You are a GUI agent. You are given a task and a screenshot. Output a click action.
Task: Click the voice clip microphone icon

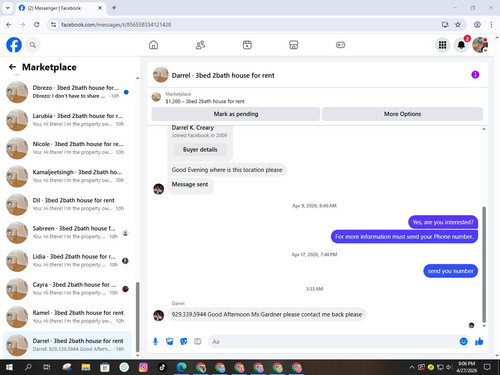point(155,341)
